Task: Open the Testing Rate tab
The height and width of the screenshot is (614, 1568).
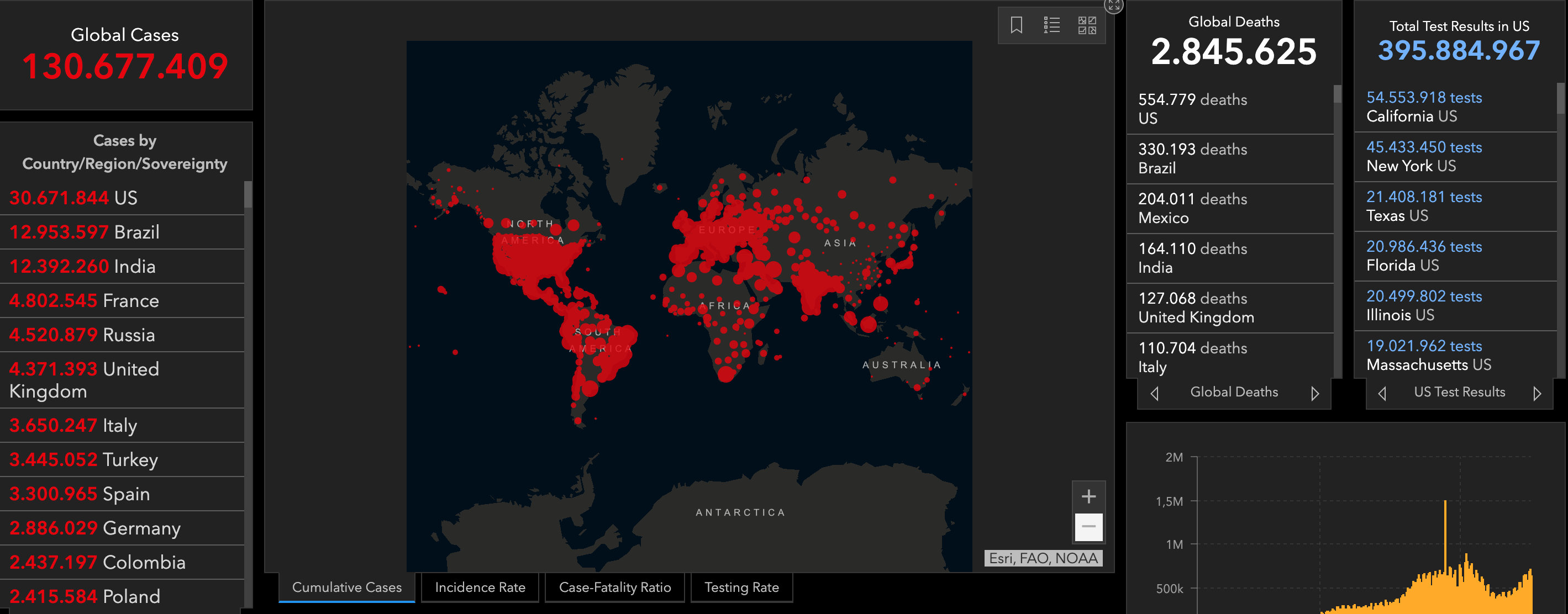Action: pos(741,587)
